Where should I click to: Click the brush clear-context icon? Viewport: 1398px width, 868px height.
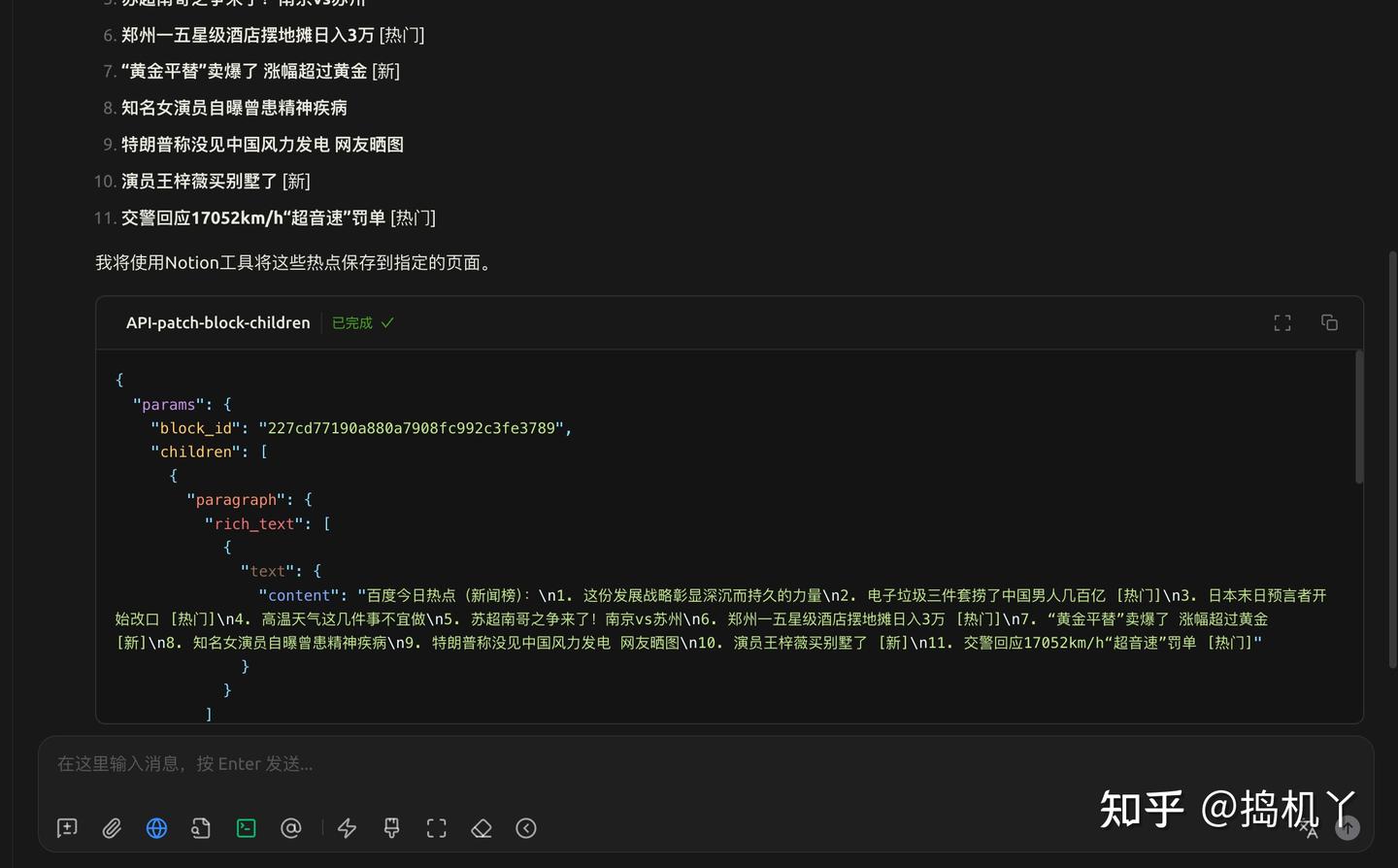[392, 828]
